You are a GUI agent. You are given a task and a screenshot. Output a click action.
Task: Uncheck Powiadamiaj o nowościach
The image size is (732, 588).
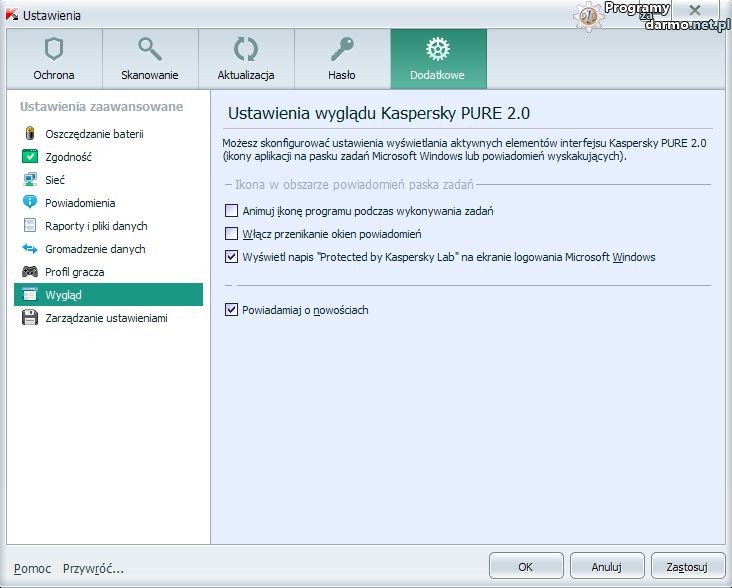(232, 310)
